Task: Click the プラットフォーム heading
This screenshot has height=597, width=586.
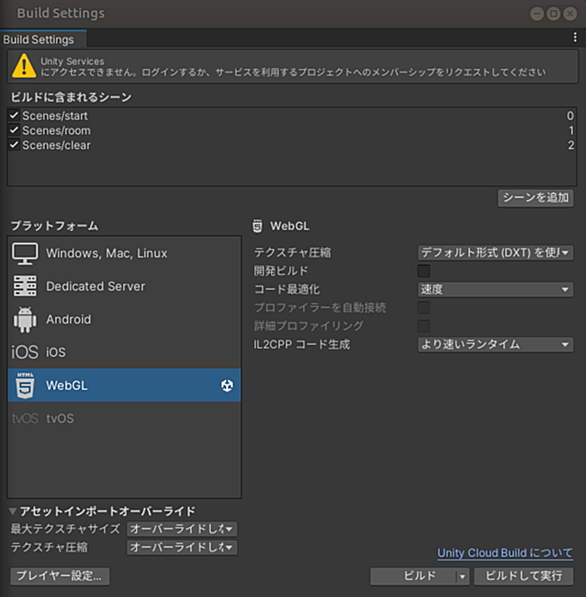Action: pyautogui.click(x=54, y=226)
